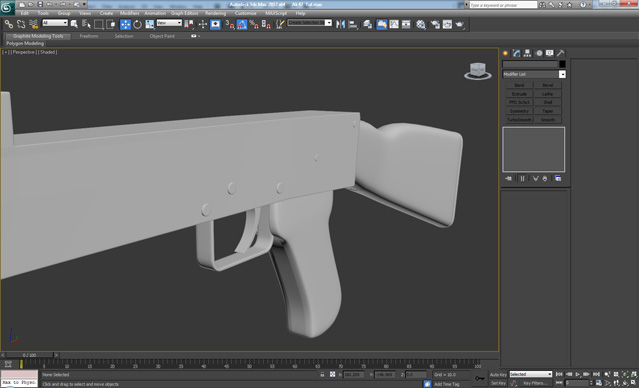Click the ViewCube in the viewport
The image size is (639, 388).
[x=478, y=71]
